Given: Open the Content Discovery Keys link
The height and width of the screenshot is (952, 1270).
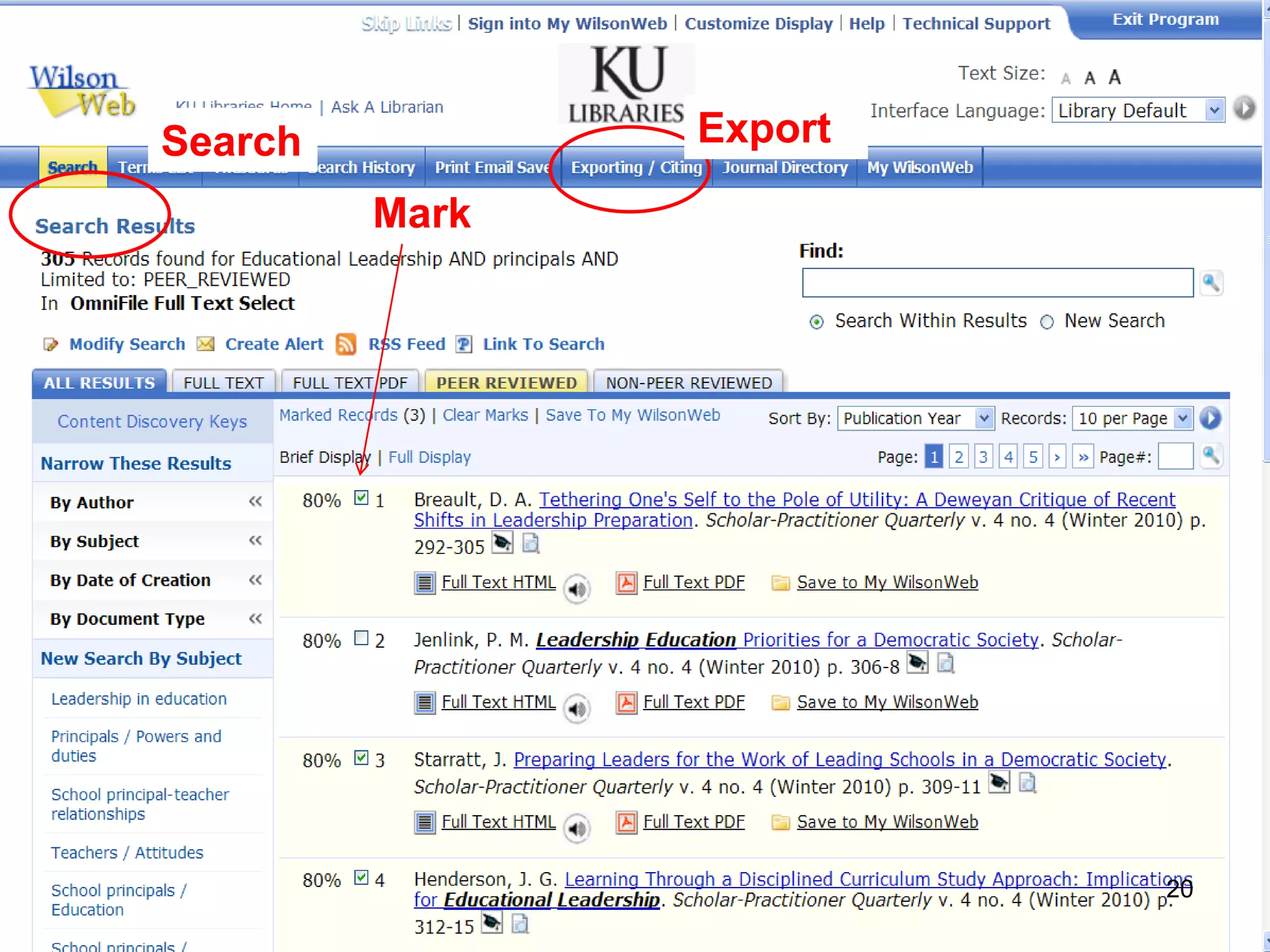Looking at the screenshot, I should (x=152, y=421).
